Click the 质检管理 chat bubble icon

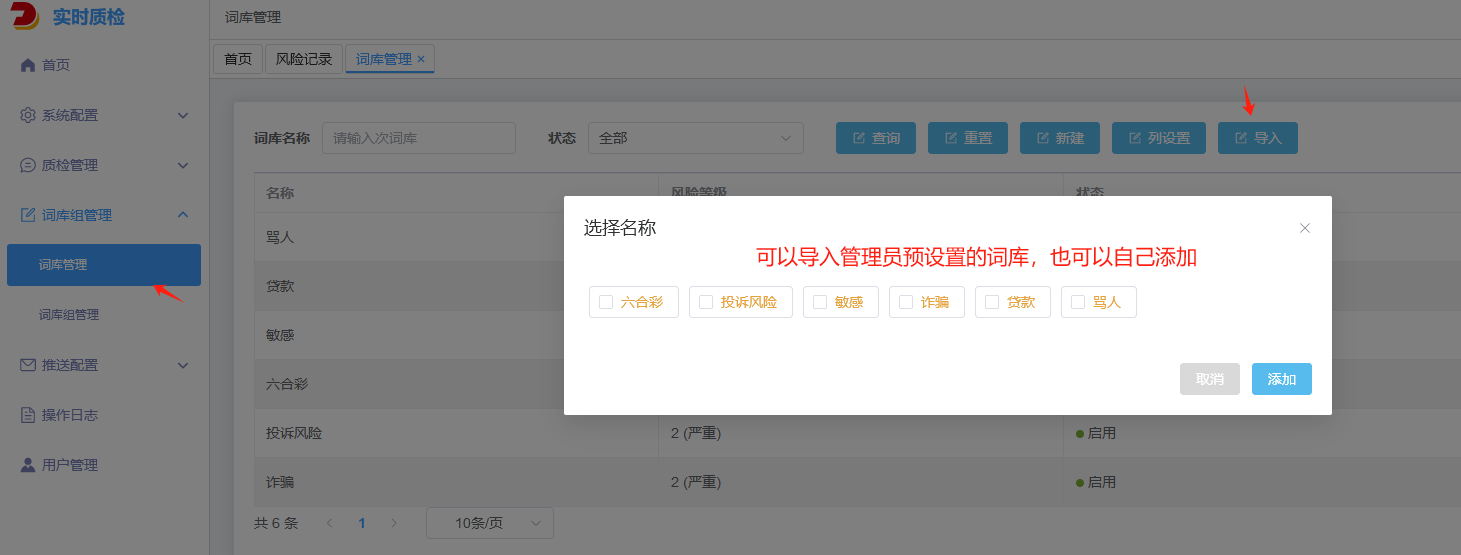(x=28, y=165)
